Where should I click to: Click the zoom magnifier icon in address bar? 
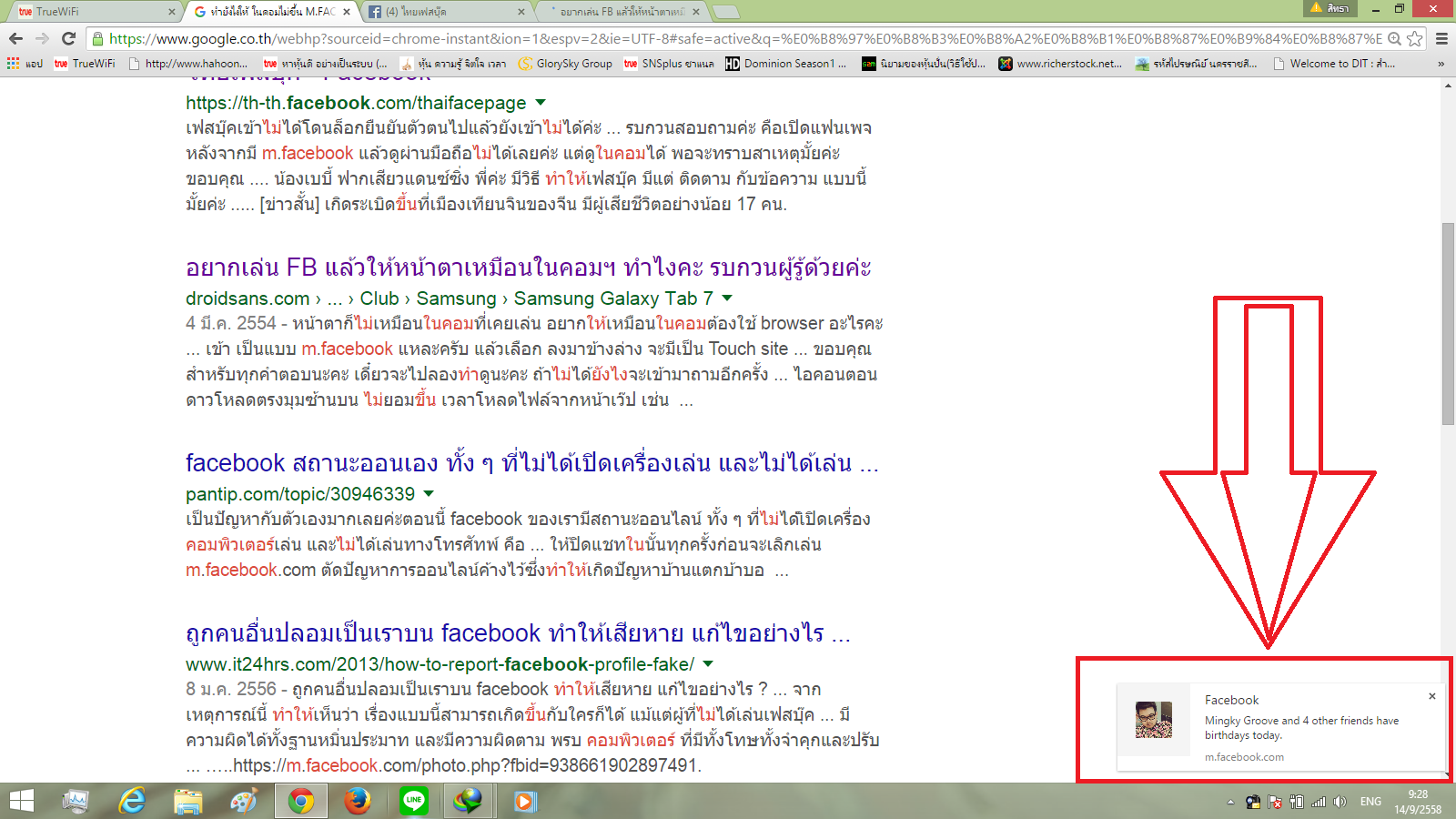coord(1394,38)
